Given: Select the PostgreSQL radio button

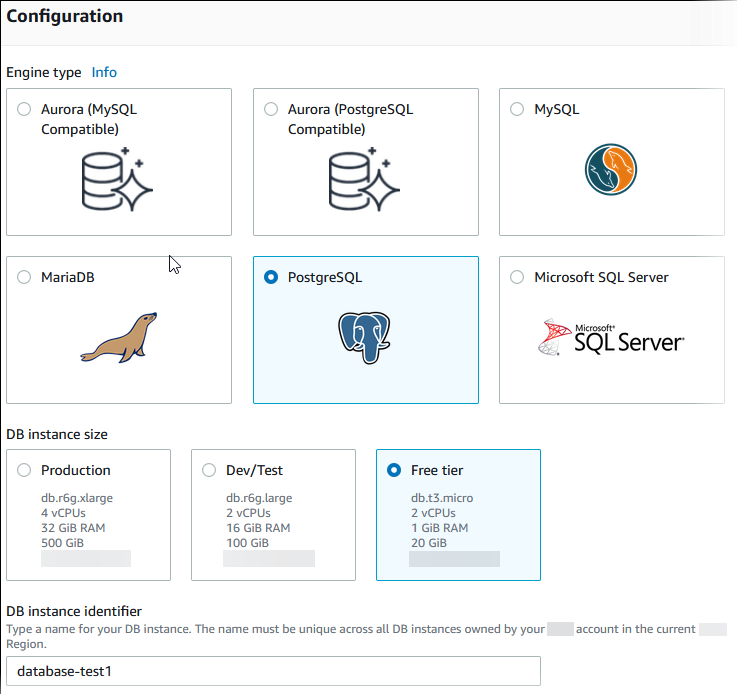Looking at the screenshot, I should [x=271, y=278].
